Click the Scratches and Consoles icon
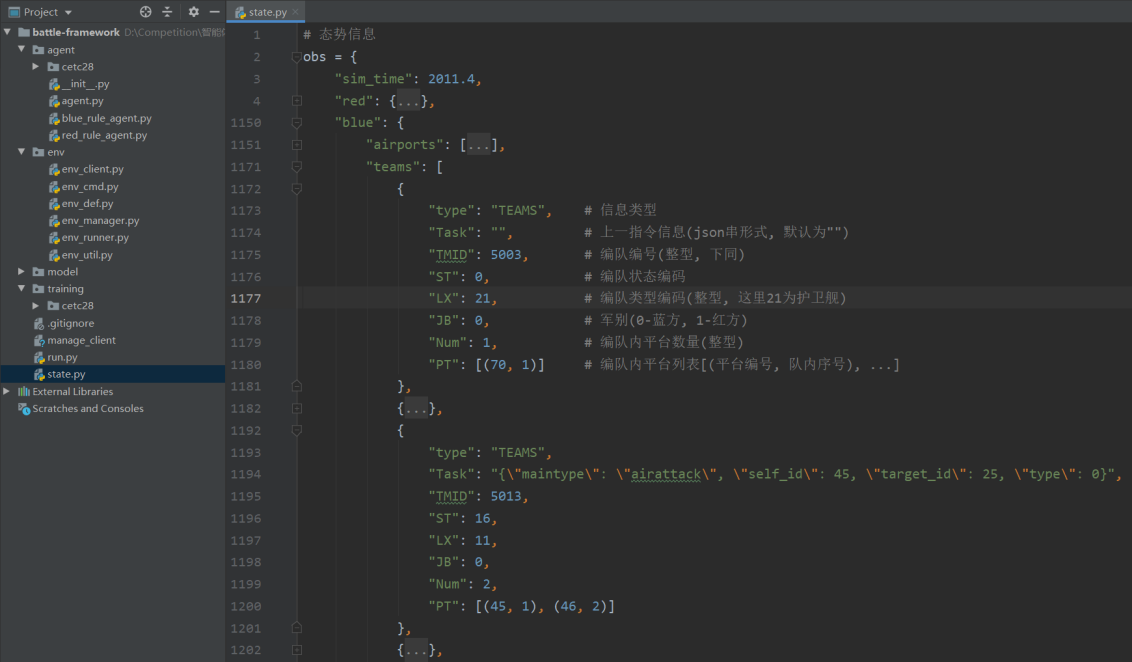This screenshot has width=1132, height=662. click(x=24, y=409)
